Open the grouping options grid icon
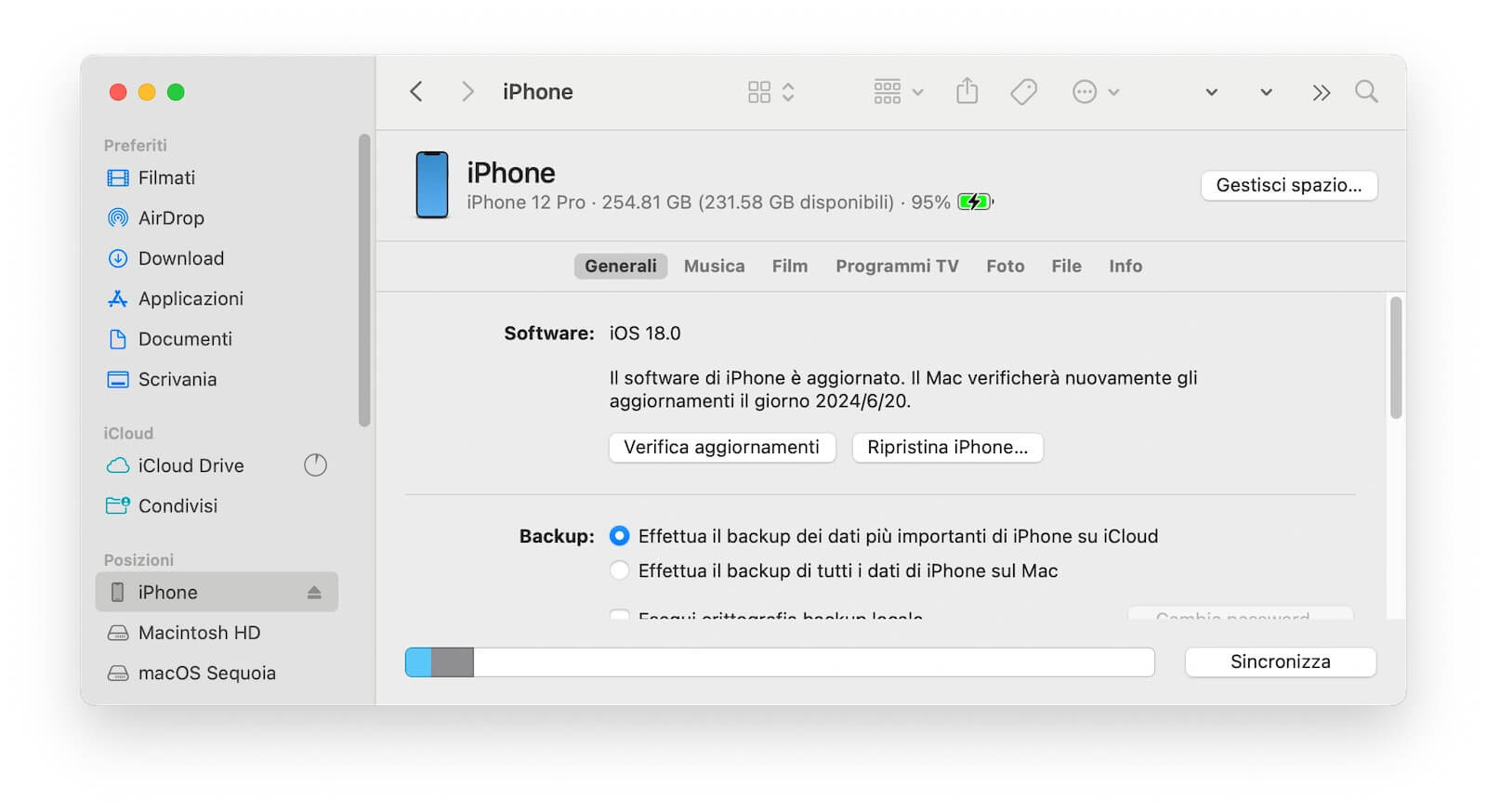The height and width of the screenshot is (812, 1487). coord(888,91)
